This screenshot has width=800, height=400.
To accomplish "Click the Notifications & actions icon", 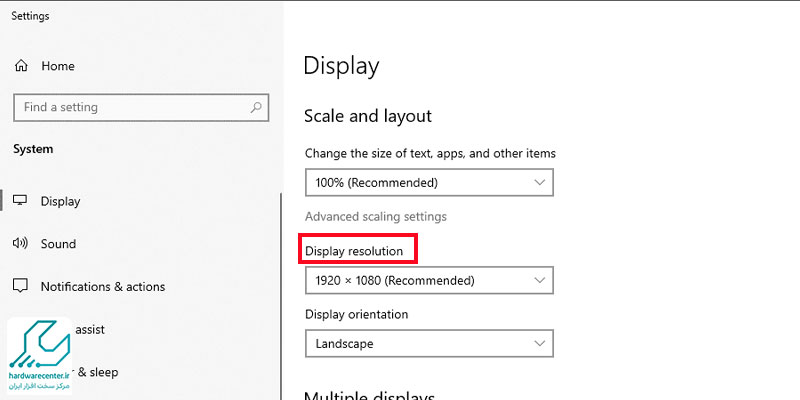I will click(20, 287).
